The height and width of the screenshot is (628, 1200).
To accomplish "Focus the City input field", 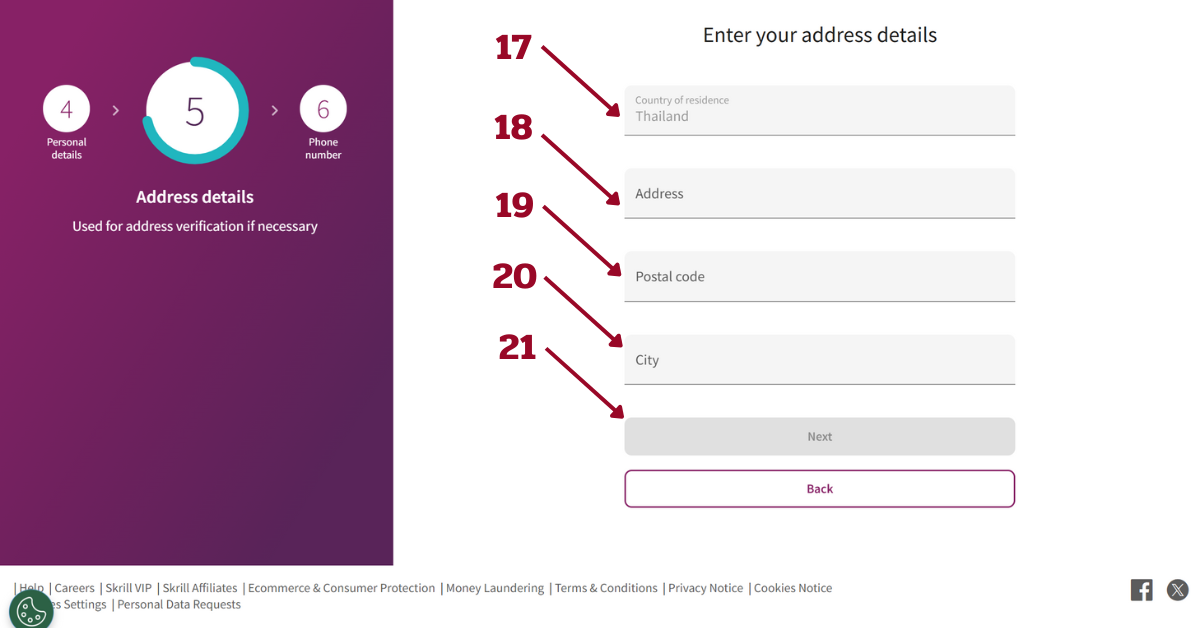I will coord(820,359).
